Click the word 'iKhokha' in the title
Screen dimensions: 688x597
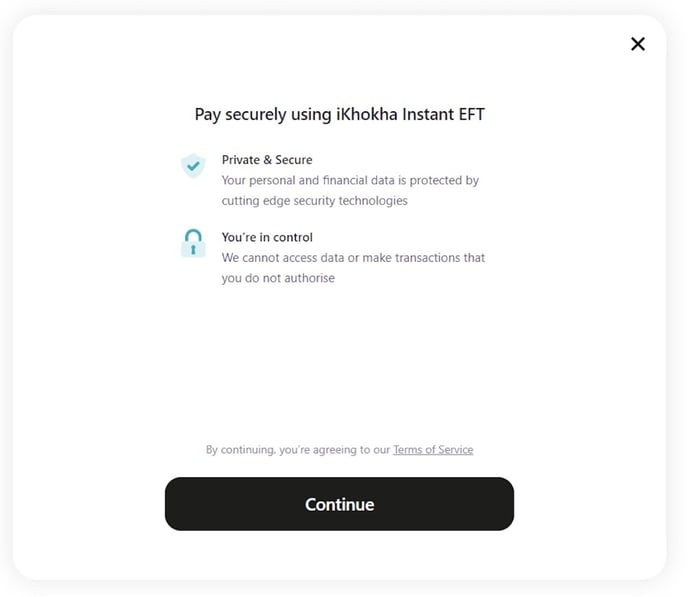pyautogui.click(x=367, y=114)
